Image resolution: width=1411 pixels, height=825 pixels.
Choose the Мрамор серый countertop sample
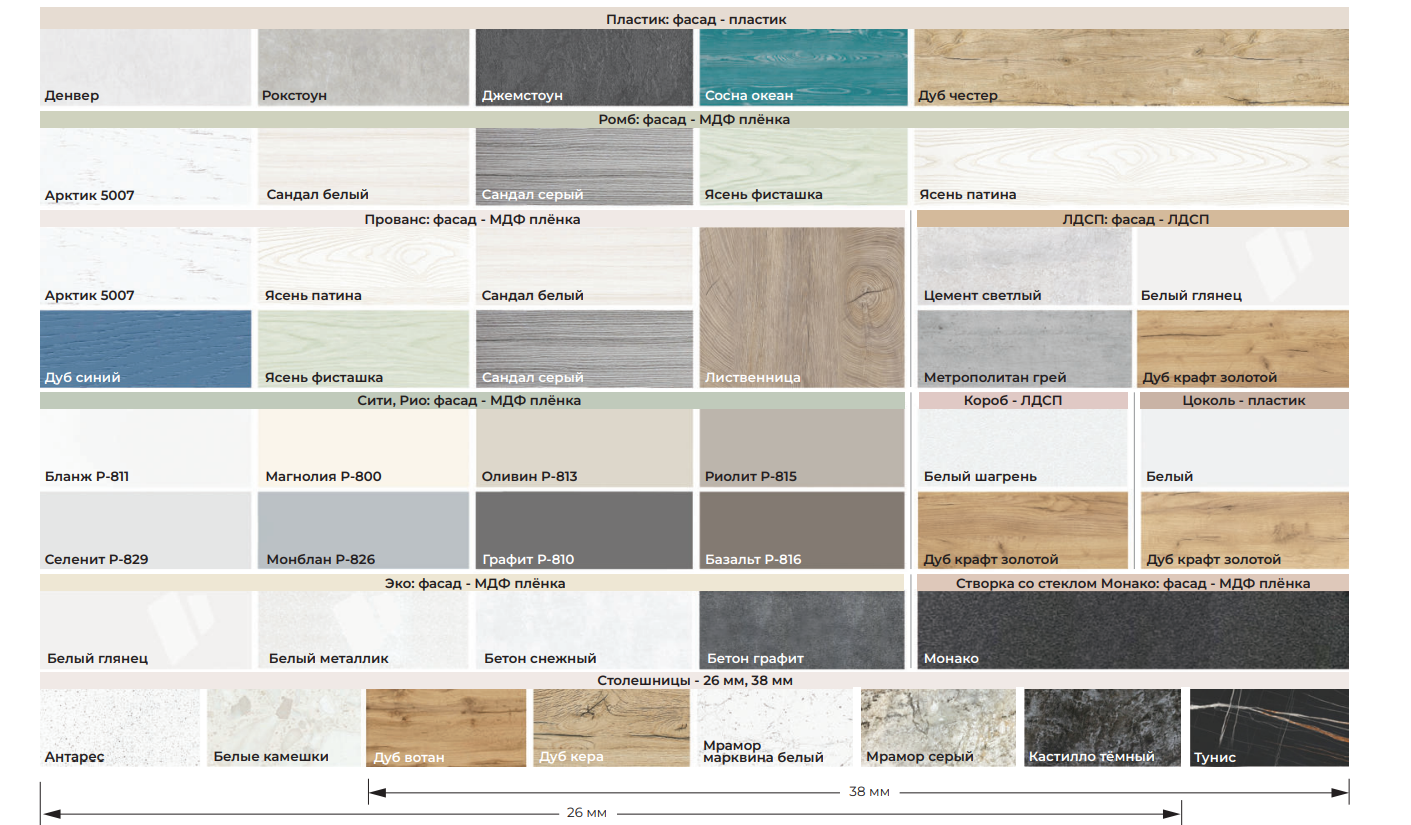[x=939, y=728]
